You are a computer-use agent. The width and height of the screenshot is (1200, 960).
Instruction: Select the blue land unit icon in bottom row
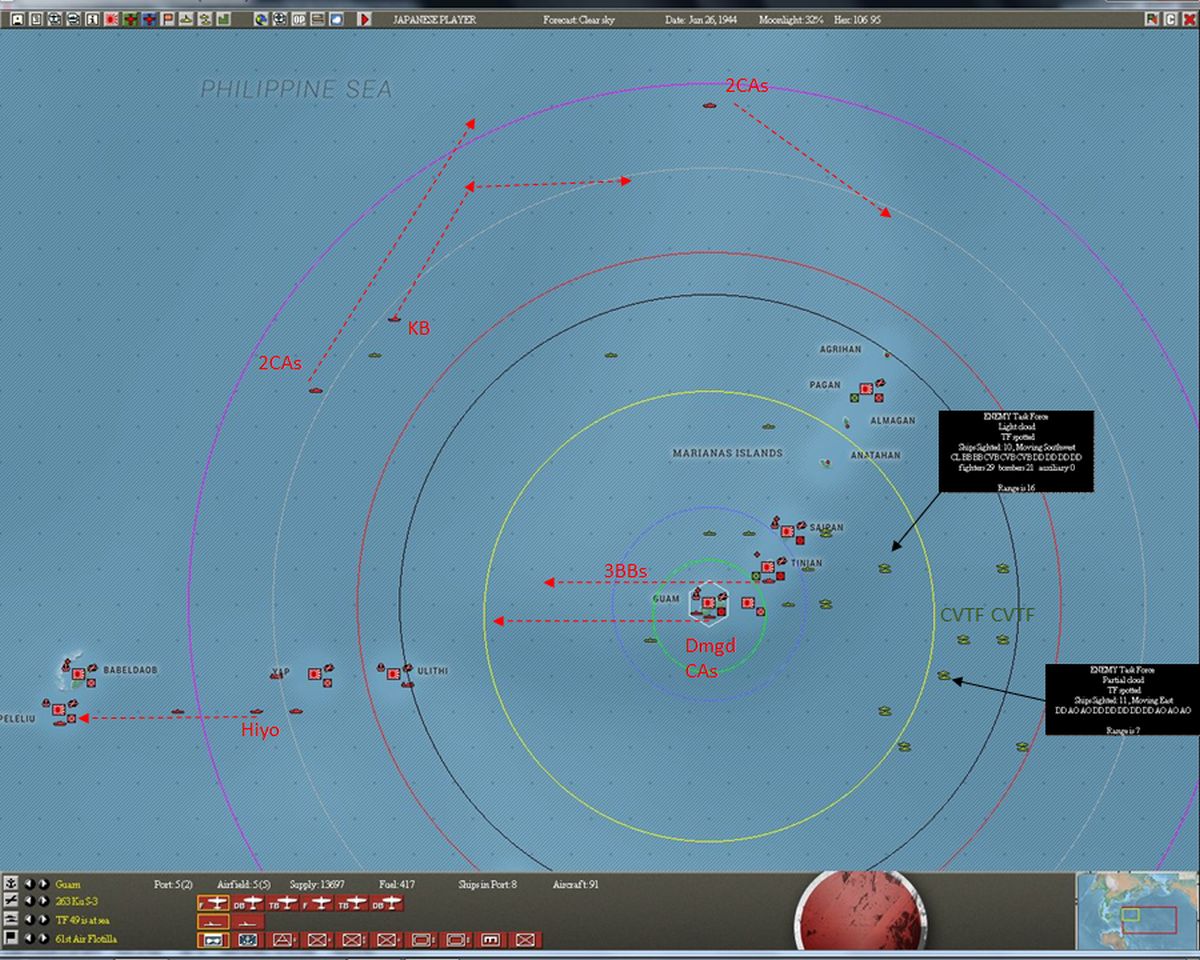tap(248, 939)
